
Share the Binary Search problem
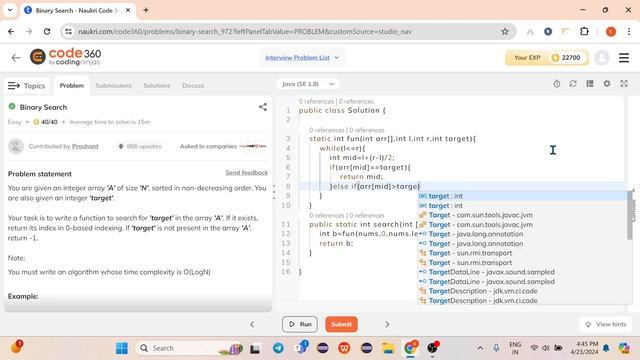pyautogui.click(x=263, y=107)
